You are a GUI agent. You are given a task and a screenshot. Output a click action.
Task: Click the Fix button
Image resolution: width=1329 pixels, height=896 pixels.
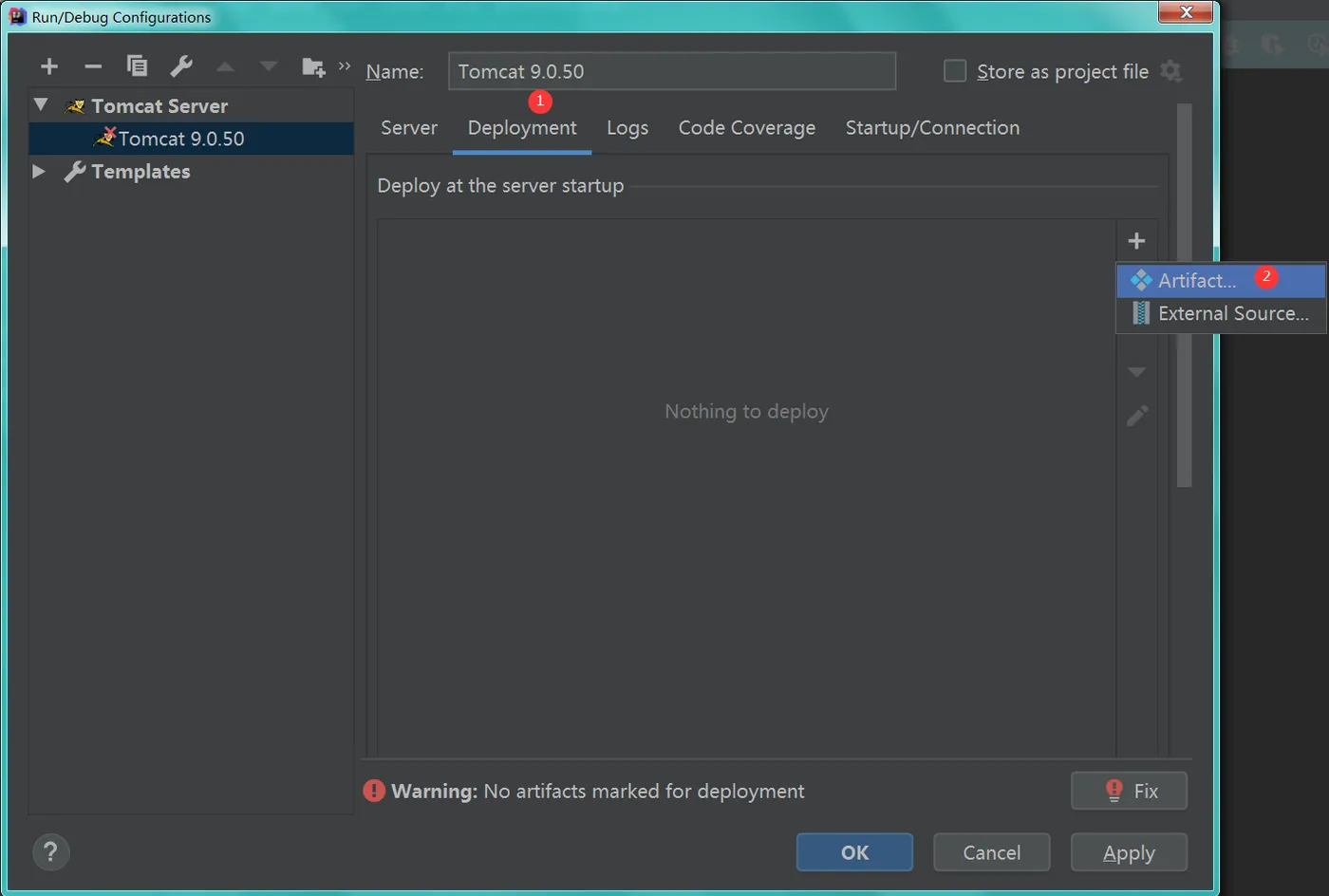click(1129, 791)
